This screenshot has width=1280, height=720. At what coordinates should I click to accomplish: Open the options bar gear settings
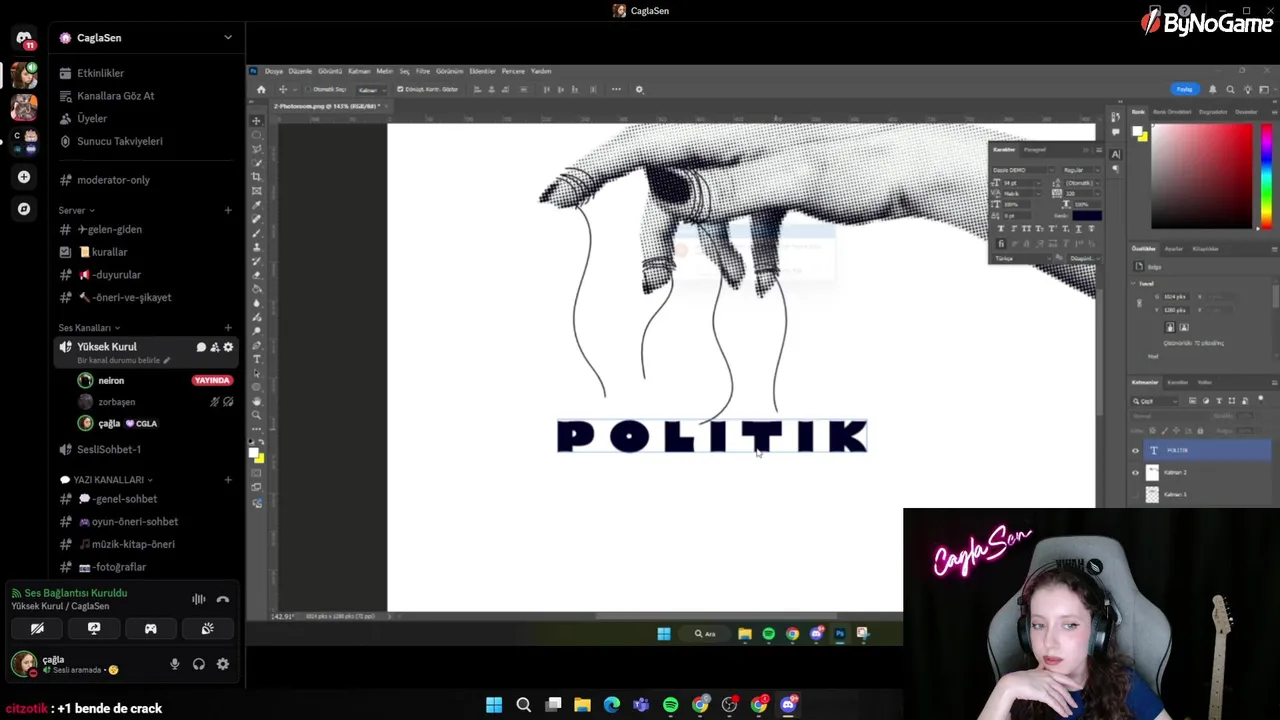tap(640, 89)
